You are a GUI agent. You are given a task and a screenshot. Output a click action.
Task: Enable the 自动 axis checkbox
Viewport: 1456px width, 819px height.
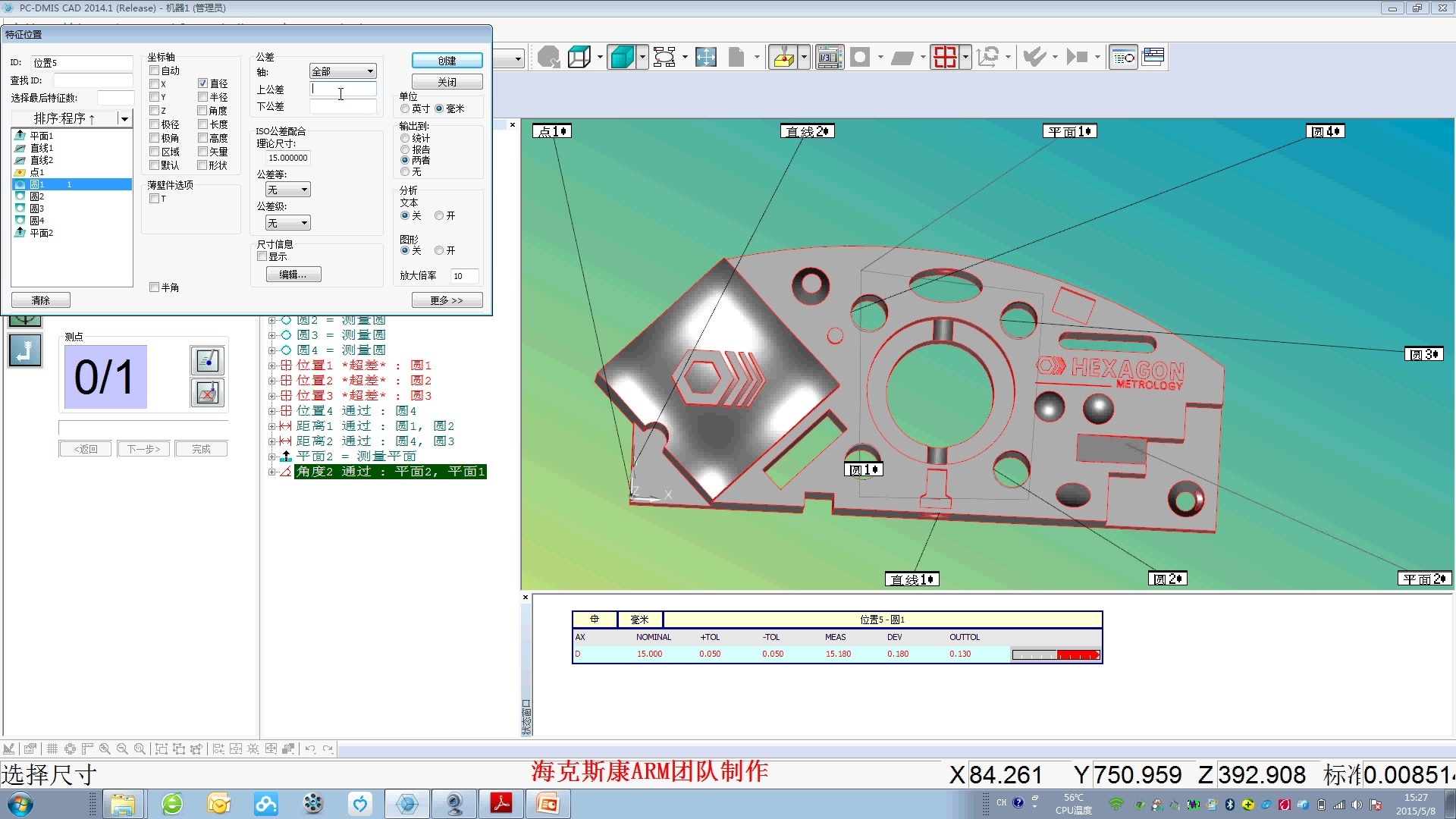click(x=155, y=71)
